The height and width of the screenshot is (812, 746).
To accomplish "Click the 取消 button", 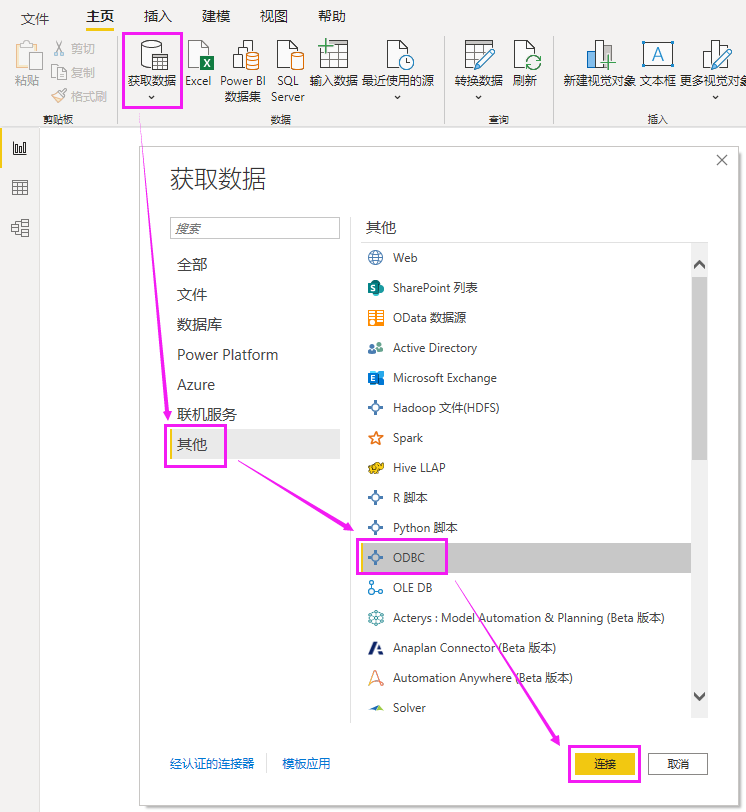I will [678, 764].
